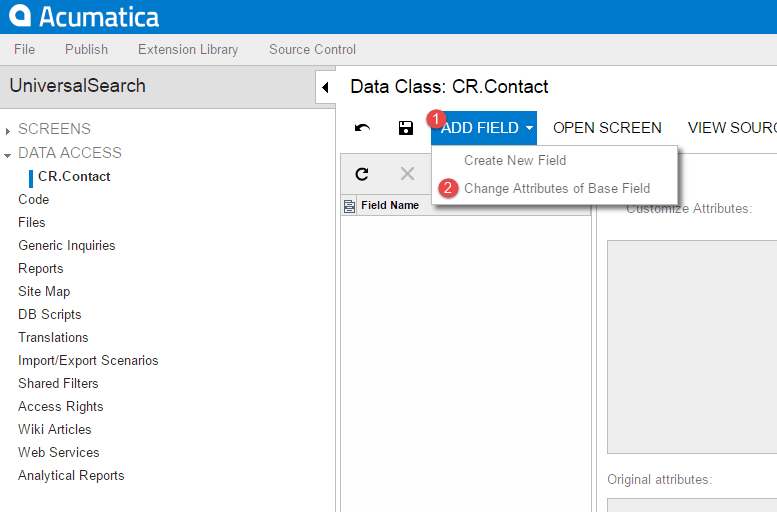Viewport: 777px width, 512px height.
Task: Click the delete X grid icon
Action: pyautogui.click(x=407, y=173)
